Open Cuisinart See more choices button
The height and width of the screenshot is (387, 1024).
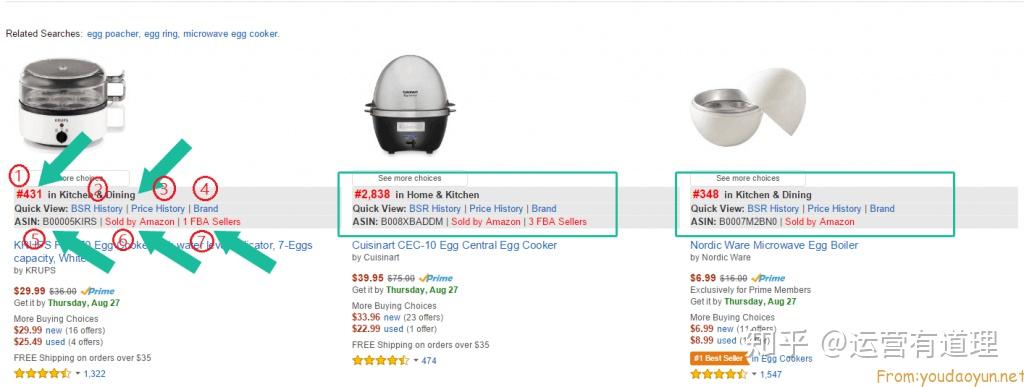pyautogui.click(x=409, y=178)
